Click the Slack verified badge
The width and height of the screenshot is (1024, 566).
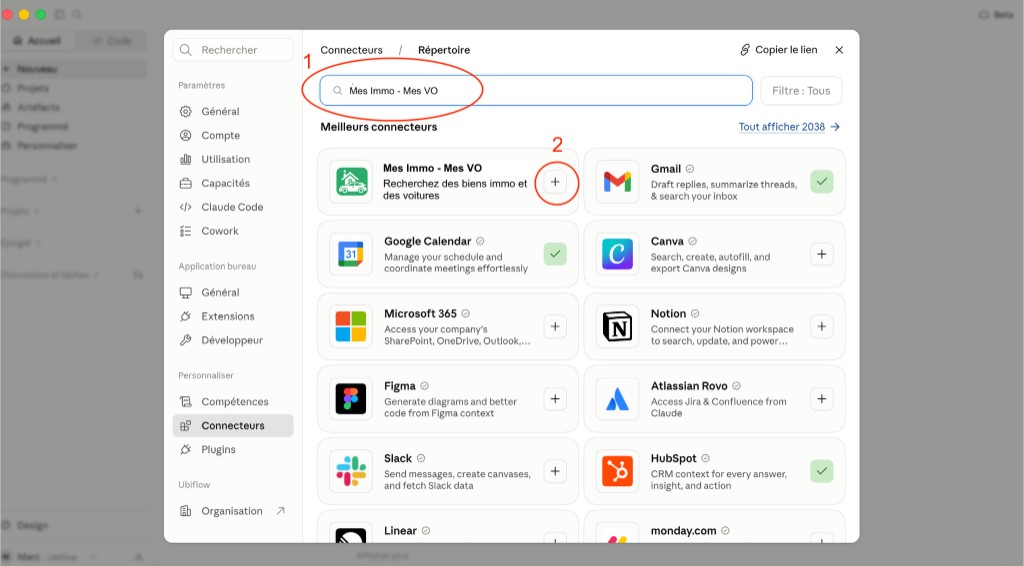pyautogui.click(x=421, y=459)
